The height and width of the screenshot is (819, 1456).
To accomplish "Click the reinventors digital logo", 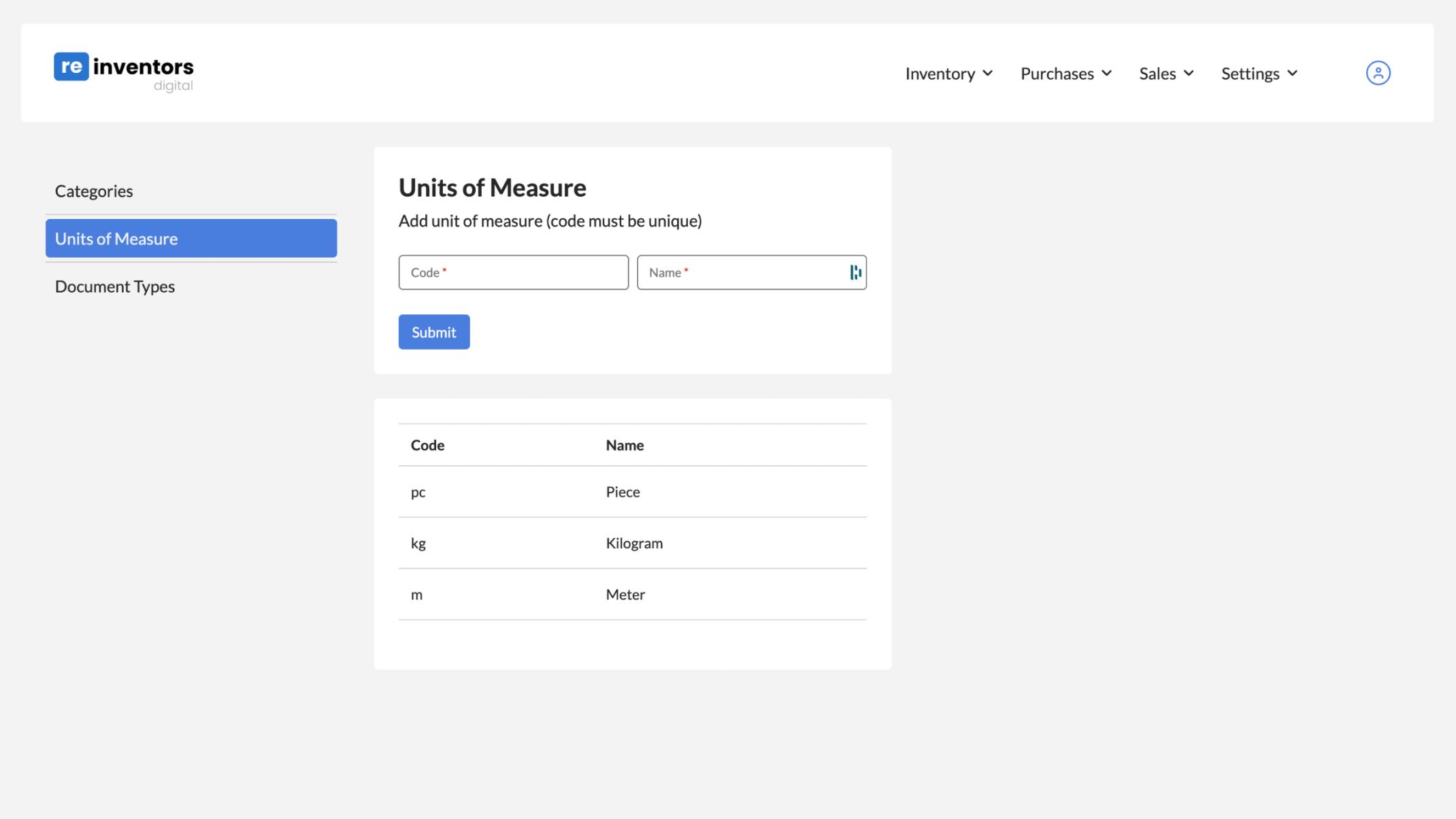I will [124, 72].
